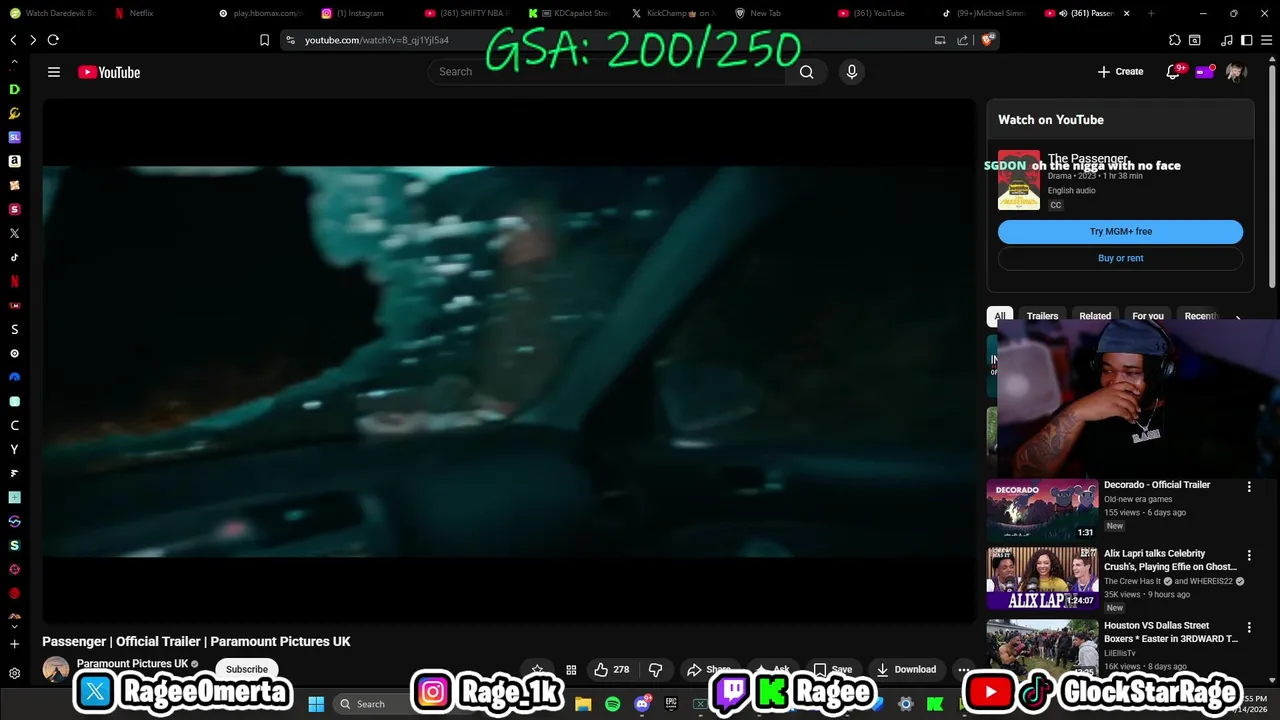
Task: Open the Alix Lapri video thumbnail
Action: pos(1042,578)
